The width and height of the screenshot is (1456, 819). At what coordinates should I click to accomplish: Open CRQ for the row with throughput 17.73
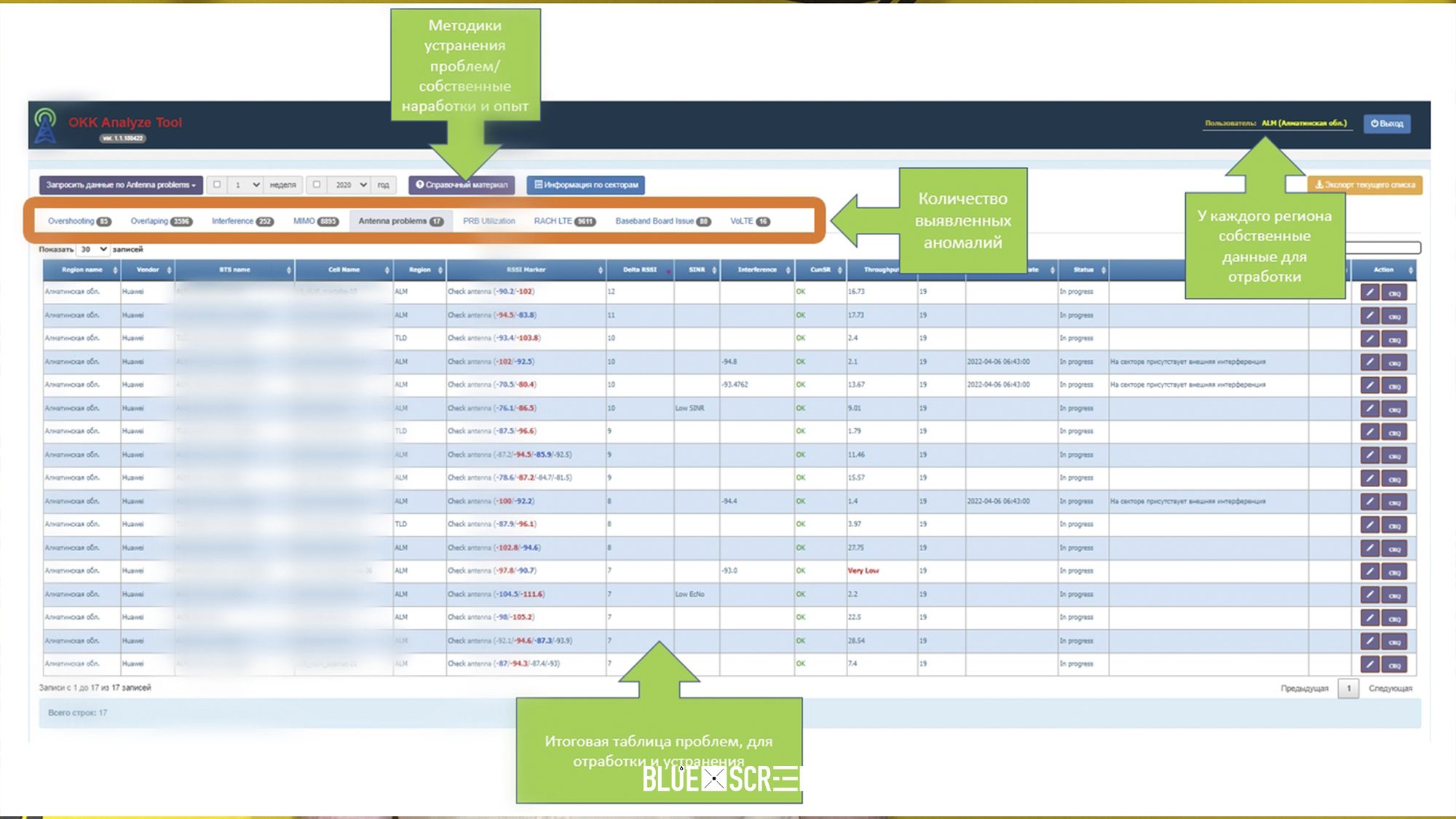pos(1394,316)
